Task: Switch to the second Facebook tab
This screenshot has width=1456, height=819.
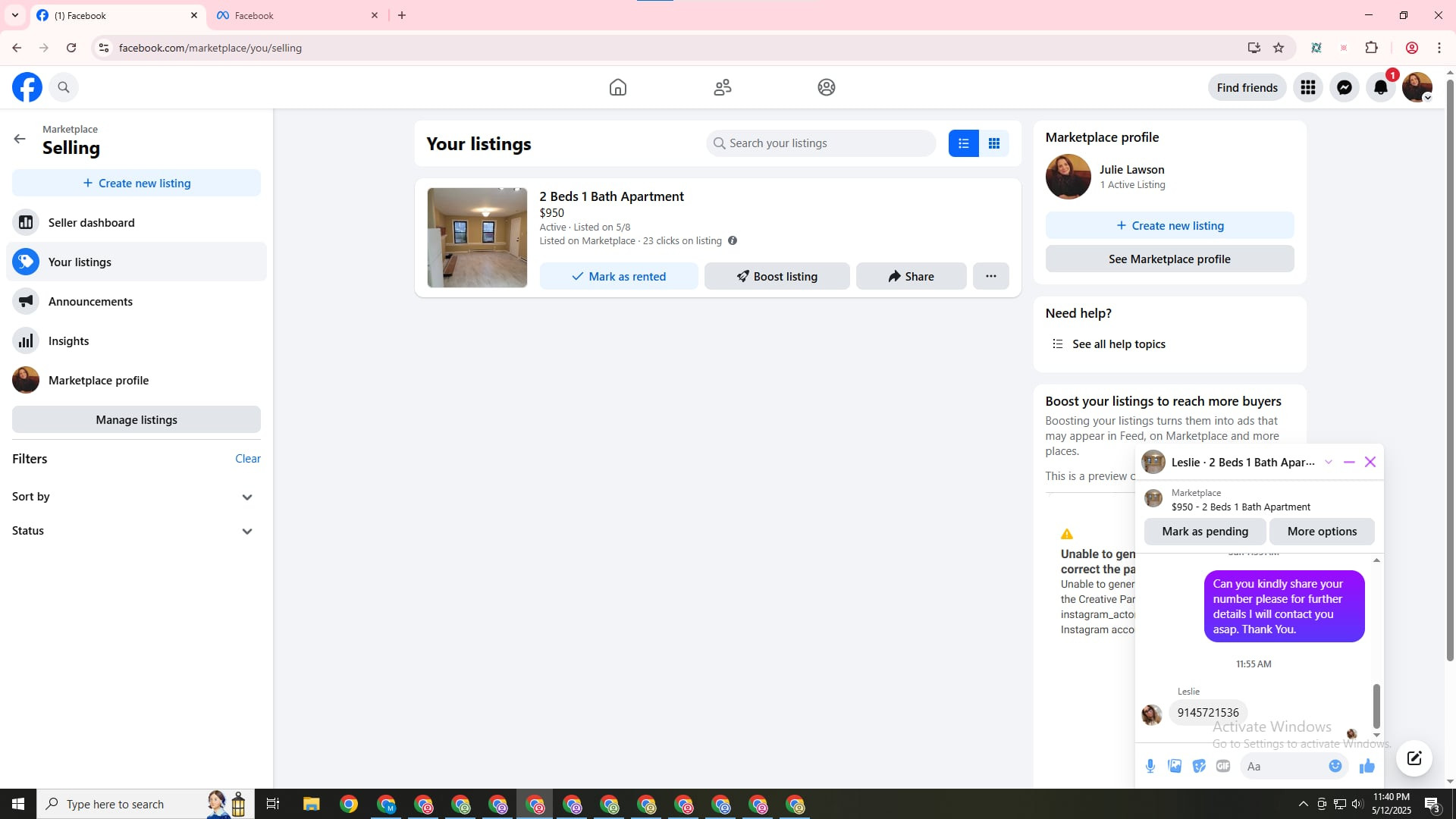Action: click(x=297, y=15)
